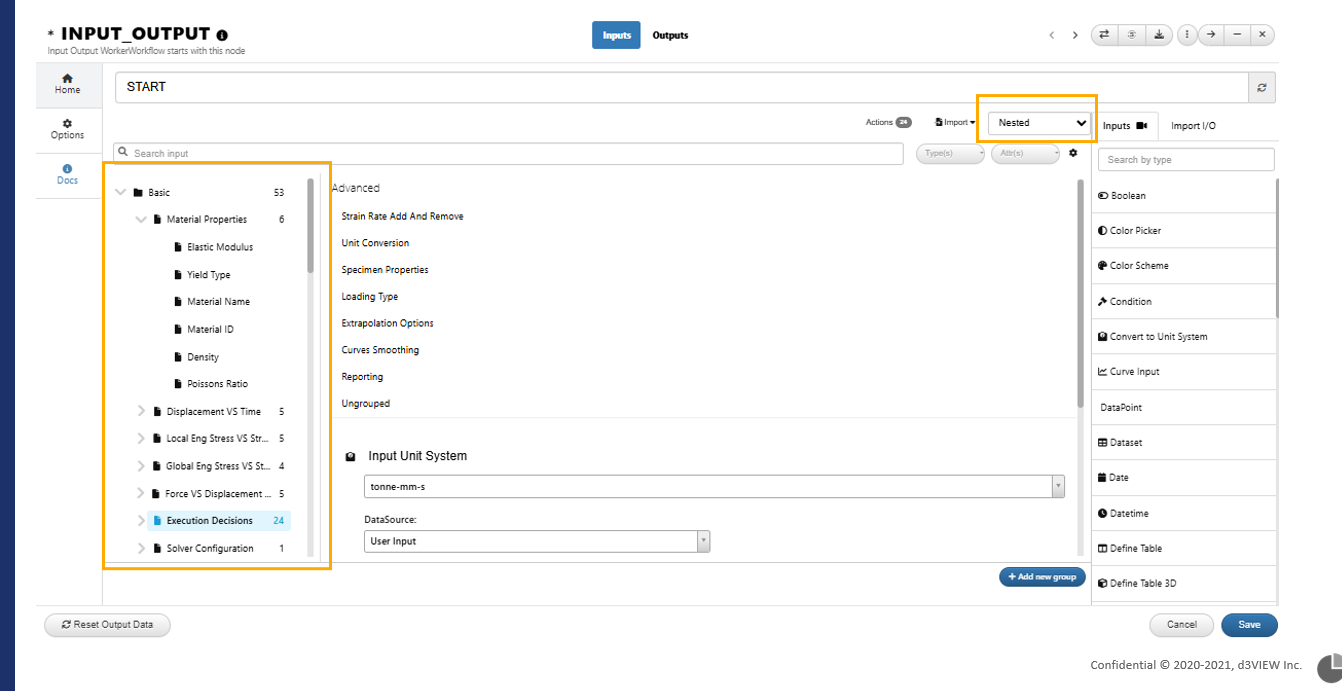Click the info icon next to INPUT_OUTPUT title
Screen dimensions: 1342x691
point(222,35)
